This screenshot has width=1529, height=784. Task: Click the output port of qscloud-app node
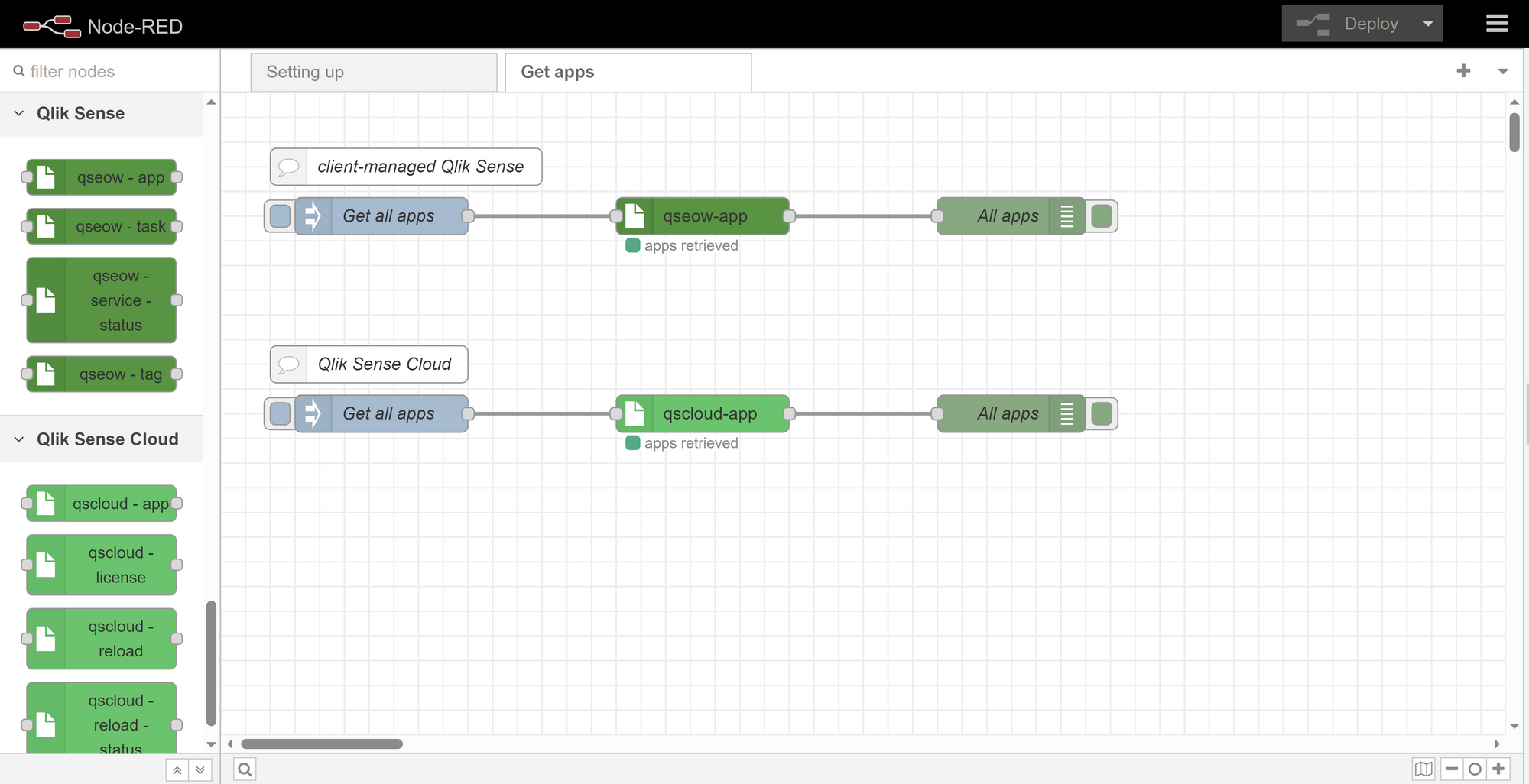[x=789, y=413]
